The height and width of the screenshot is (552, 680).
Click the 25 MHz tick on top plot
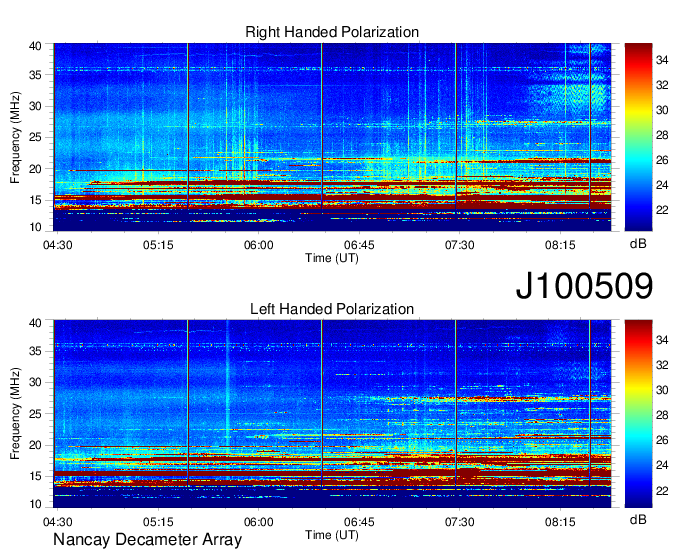(x=35, y=137)
